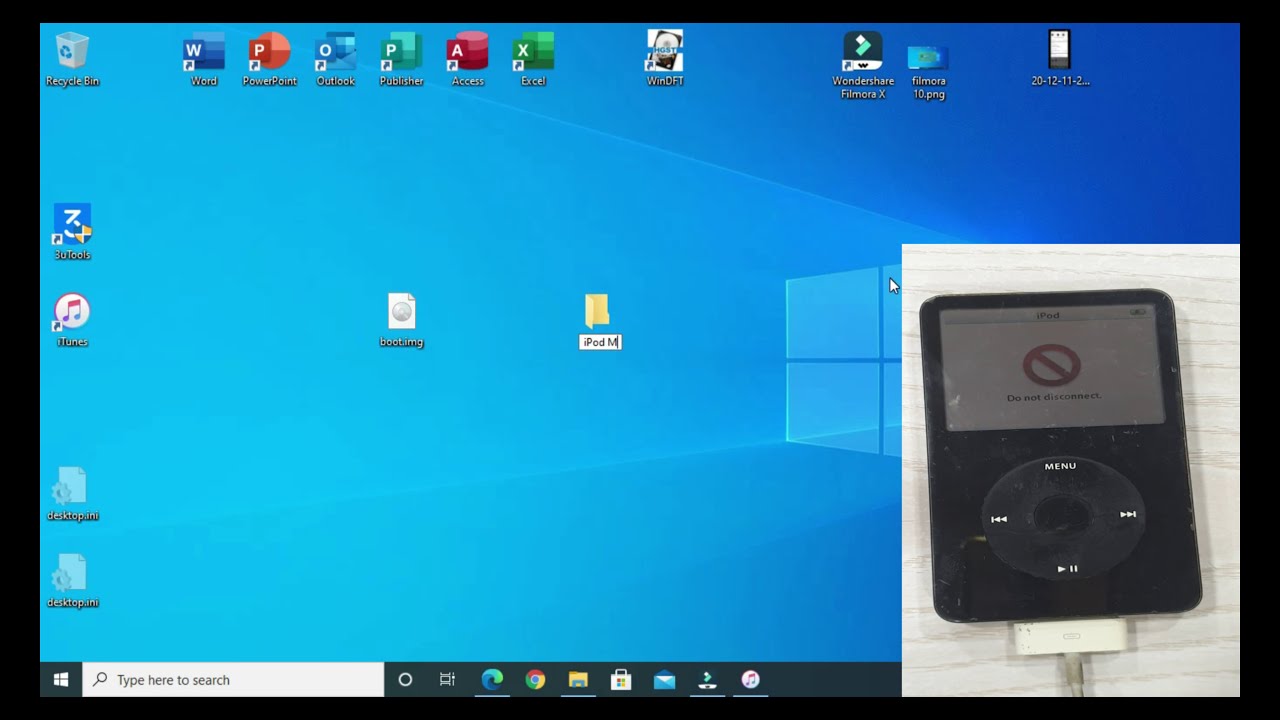The width and height of the screenshot is (1280, 720).
Task: Open the 3uTools desktop shortcut
Action: pyautogui.click(x=72, y=233)
